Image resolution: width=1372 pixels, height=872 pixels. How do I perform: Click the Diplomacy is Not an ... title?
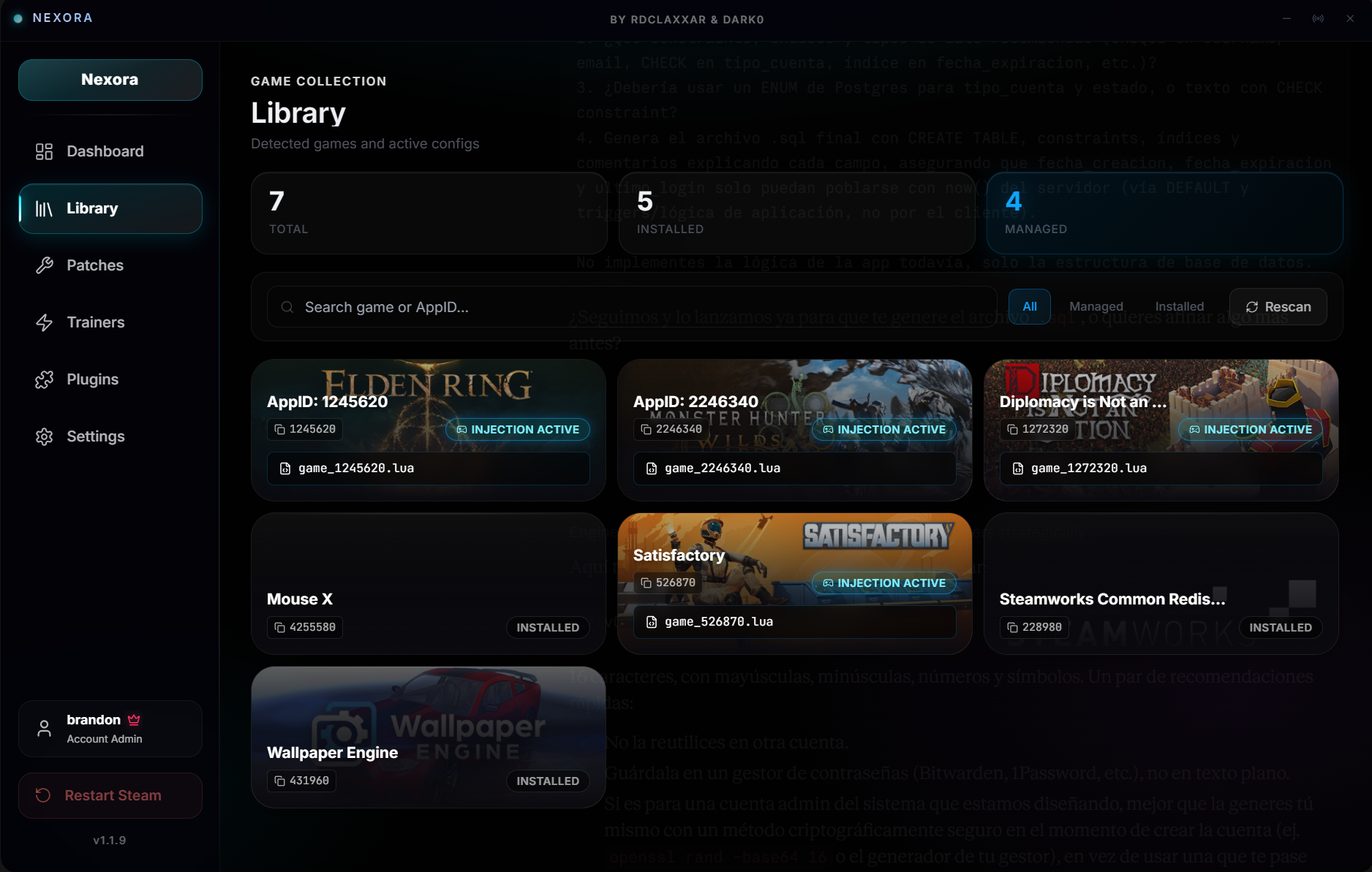pos(1083,402)
